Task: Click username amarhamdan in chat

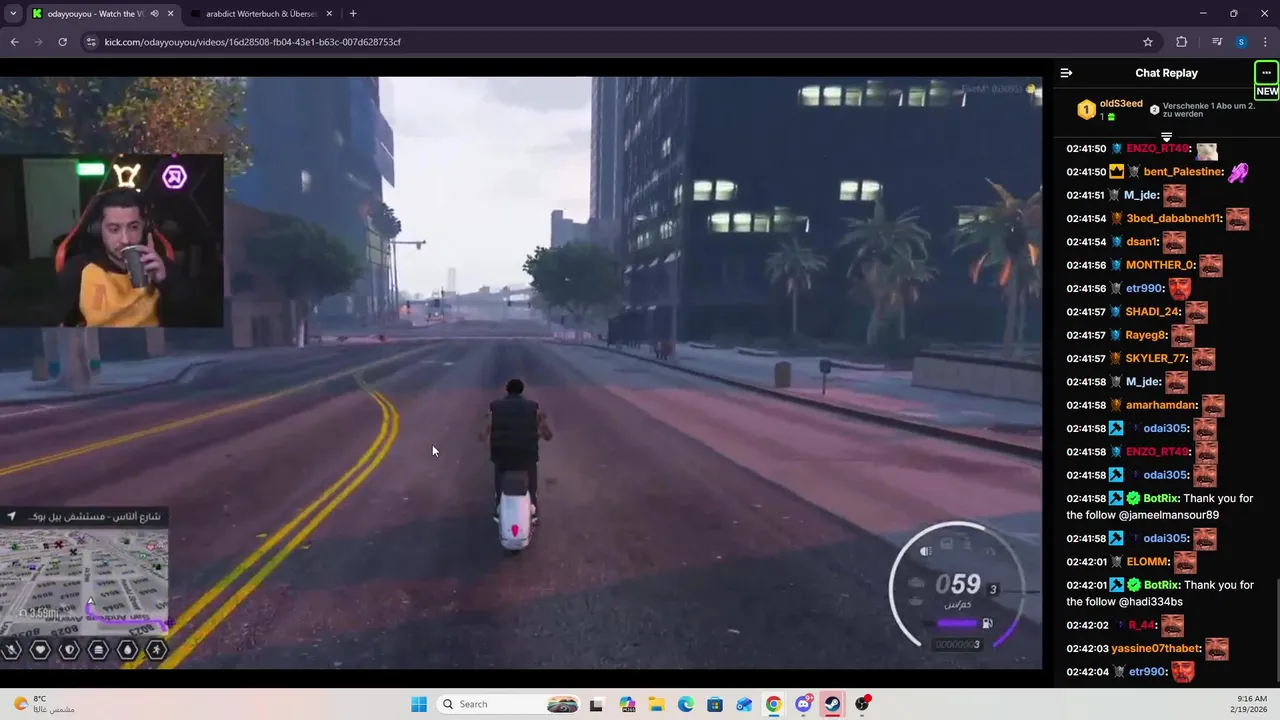Action: tap(1161, 406)
